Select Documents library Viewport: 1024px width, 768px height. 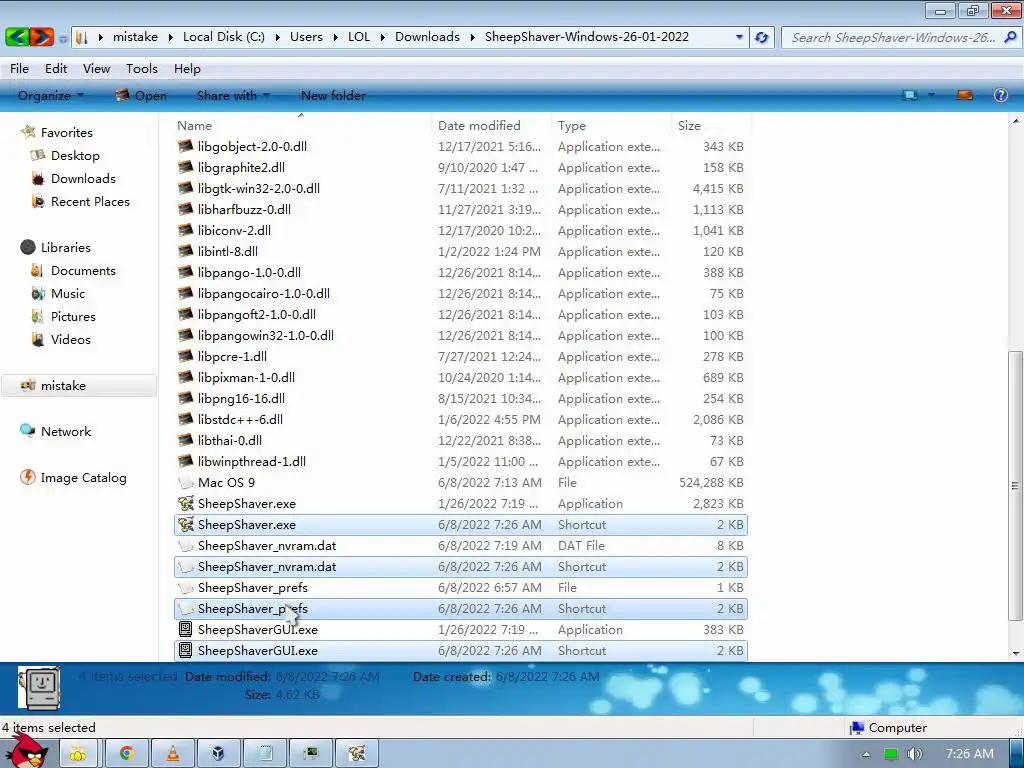coord(83,270)
